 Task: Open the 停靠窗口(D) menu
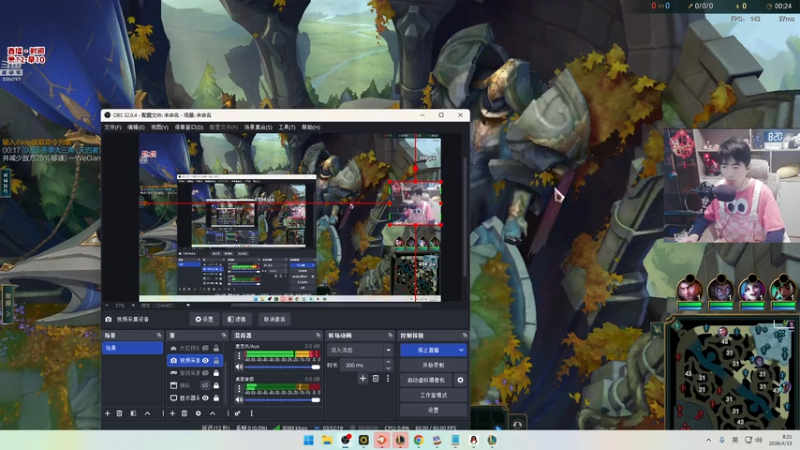click(189, 127)
